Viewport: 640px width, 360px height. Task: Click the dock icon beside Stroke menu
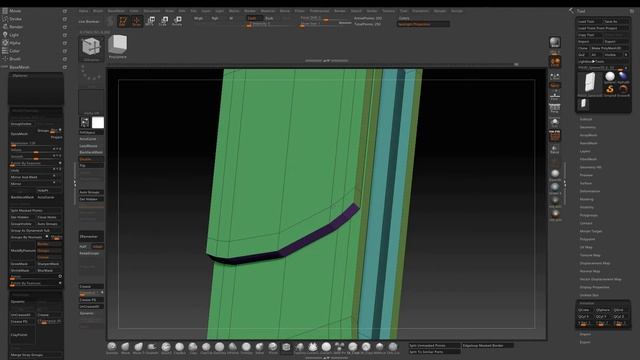click(x=64, y=19)
